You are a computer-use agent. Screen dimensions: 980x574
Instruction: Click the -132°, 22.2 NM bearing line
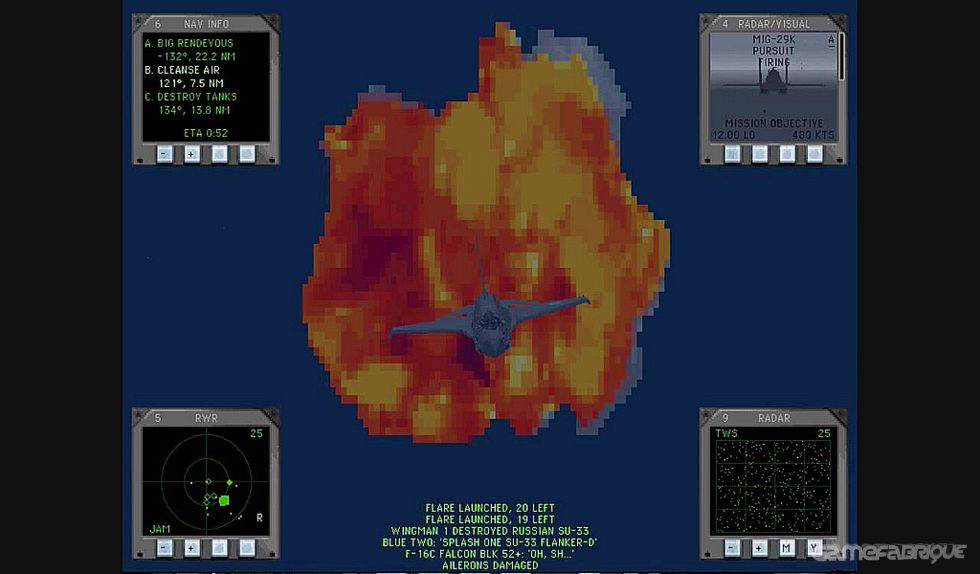pyautogui.click(x=196, y=57)
